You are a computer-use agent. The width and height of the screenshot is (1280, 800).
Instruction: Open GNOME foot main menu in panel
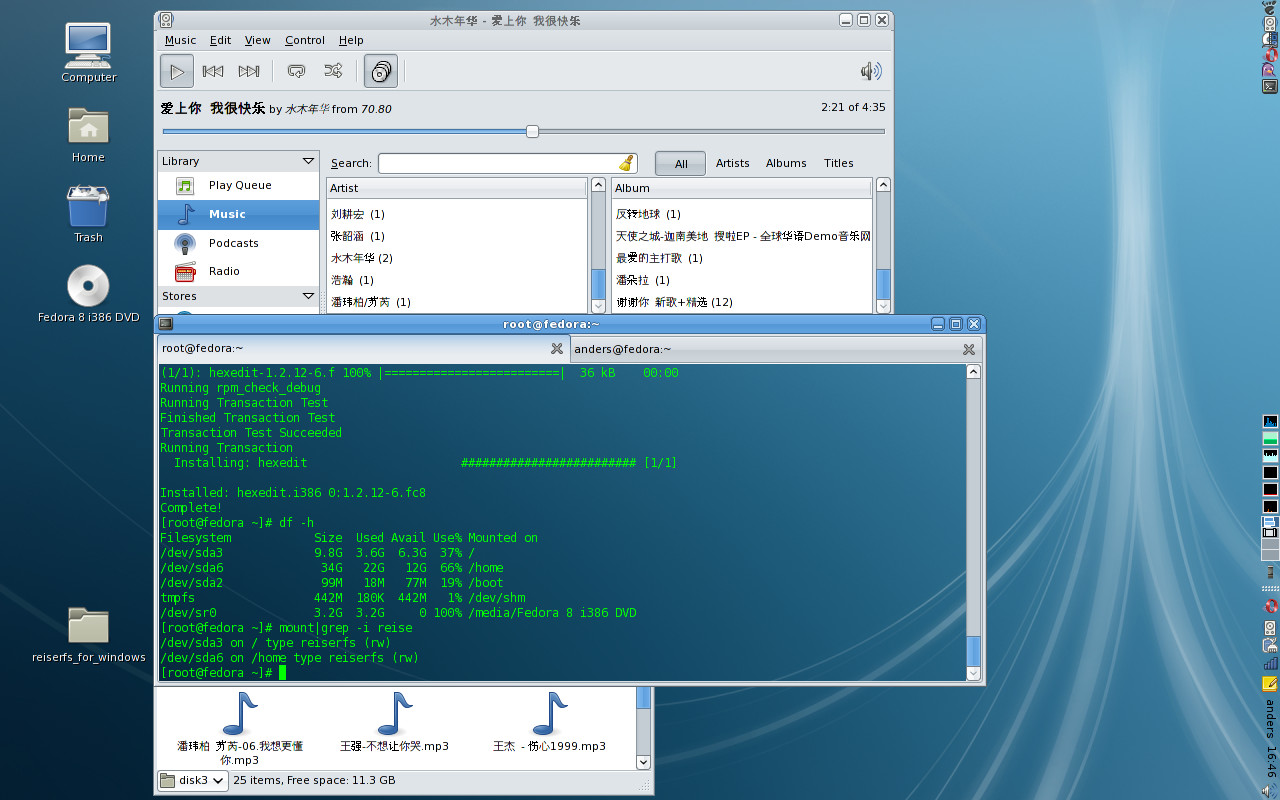tap(1270, 9)
